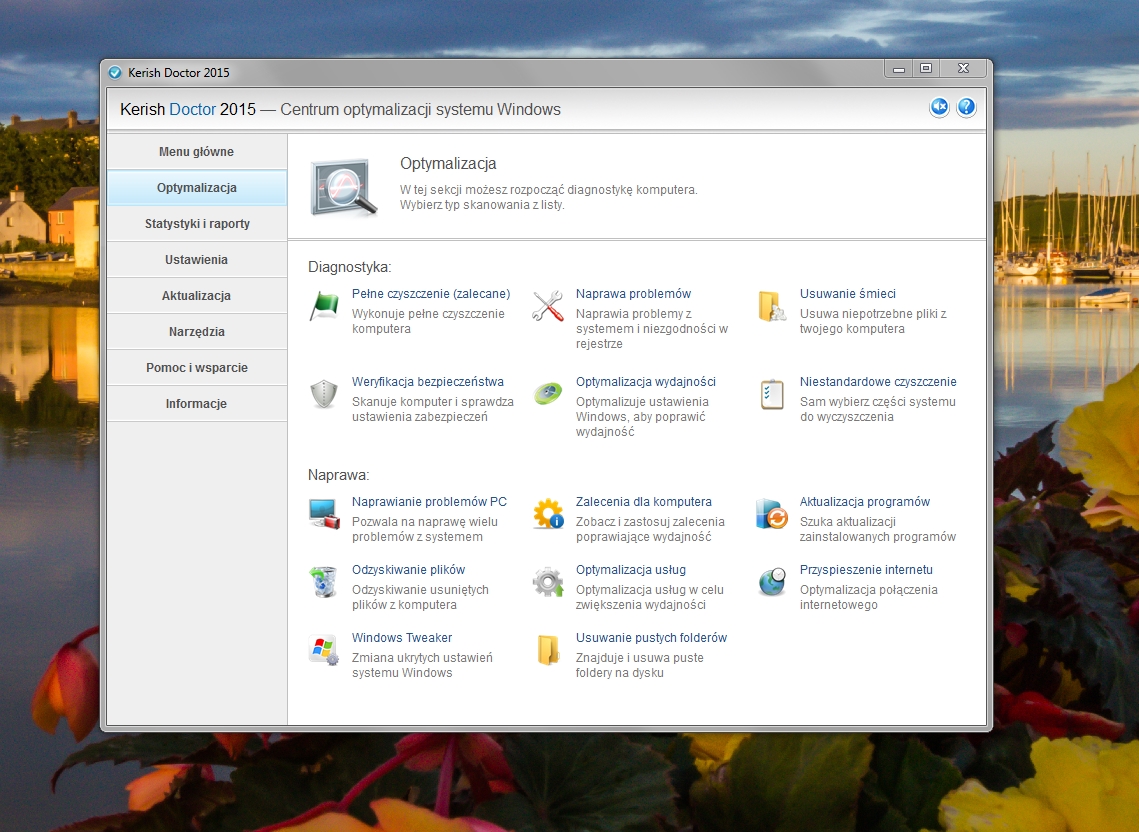Click the Naprawa: section heading

[x=339, y=474]
